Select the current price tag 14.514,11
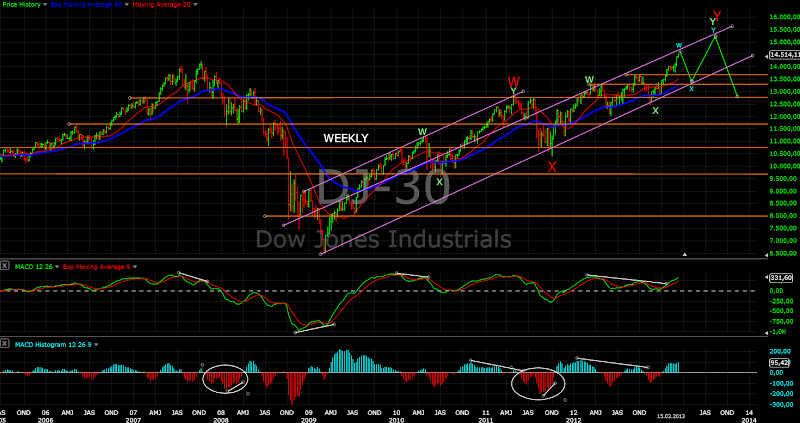The width and height of the screenshot is (800, 423). [x=784, y=55]
